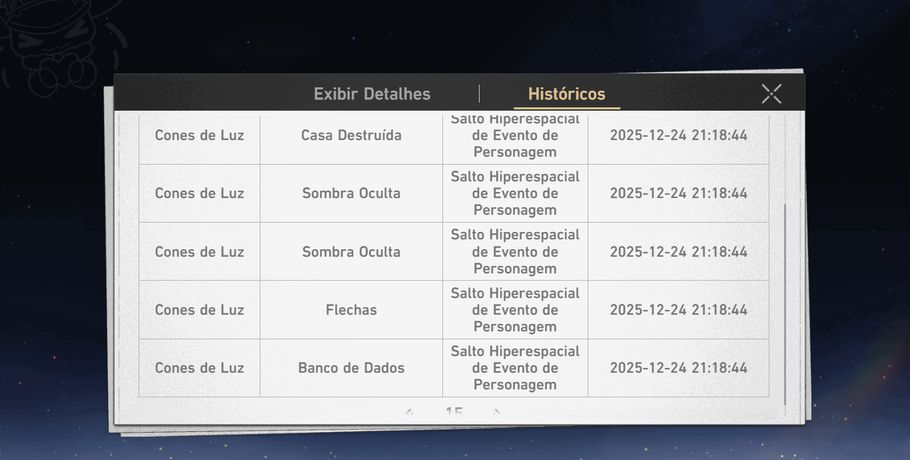Click the records list vertical scrollbar
Screen dimensions: 914x460
point(785,303)
